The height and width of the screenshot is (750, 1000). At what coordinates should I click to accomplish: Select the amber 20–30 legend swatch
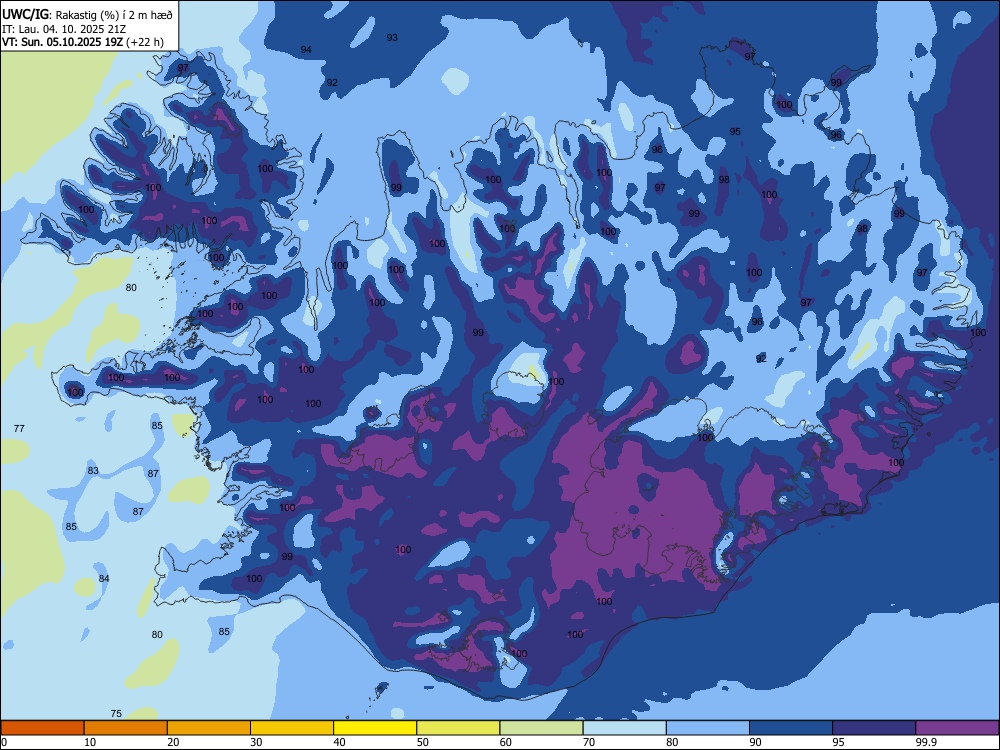click(209, 728)
